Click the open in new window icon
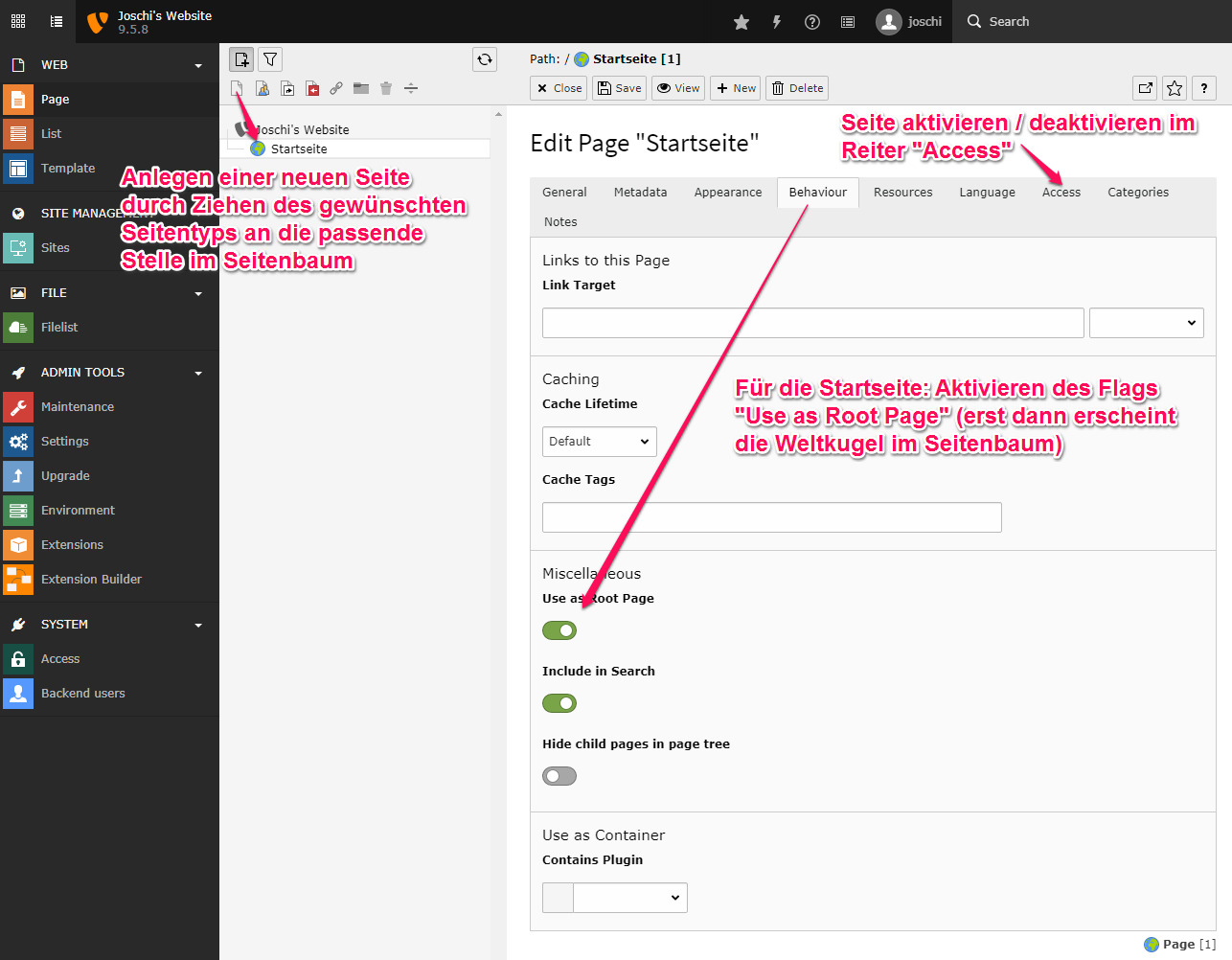This screenshot has width=1232, height=960. [1145, 88]
